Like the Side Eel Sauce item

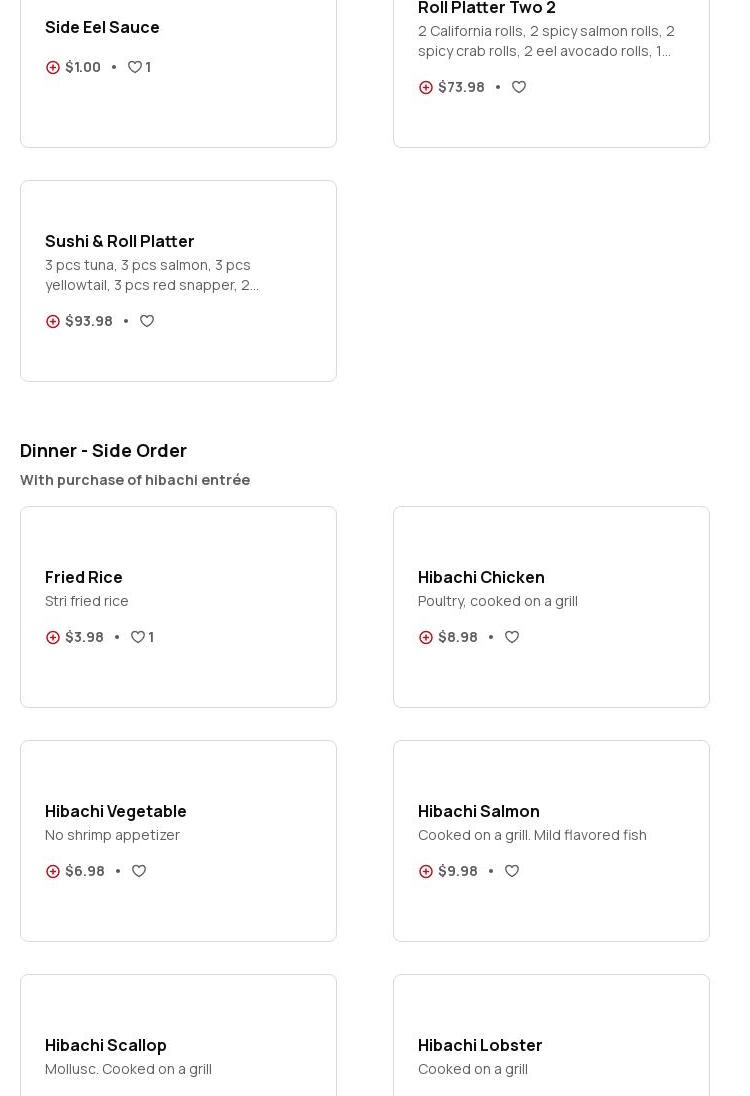pos(135,67)
